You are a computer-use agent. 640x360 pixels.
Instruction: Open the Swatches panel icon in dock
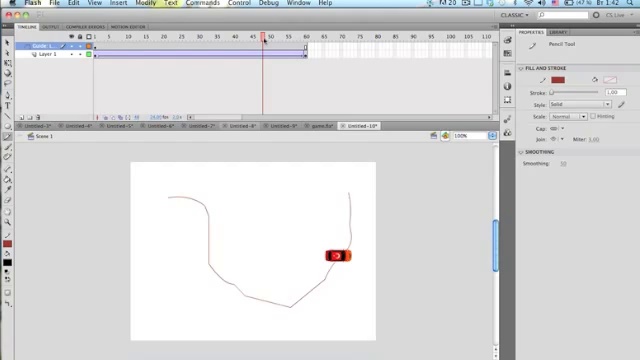pos(507,53)
